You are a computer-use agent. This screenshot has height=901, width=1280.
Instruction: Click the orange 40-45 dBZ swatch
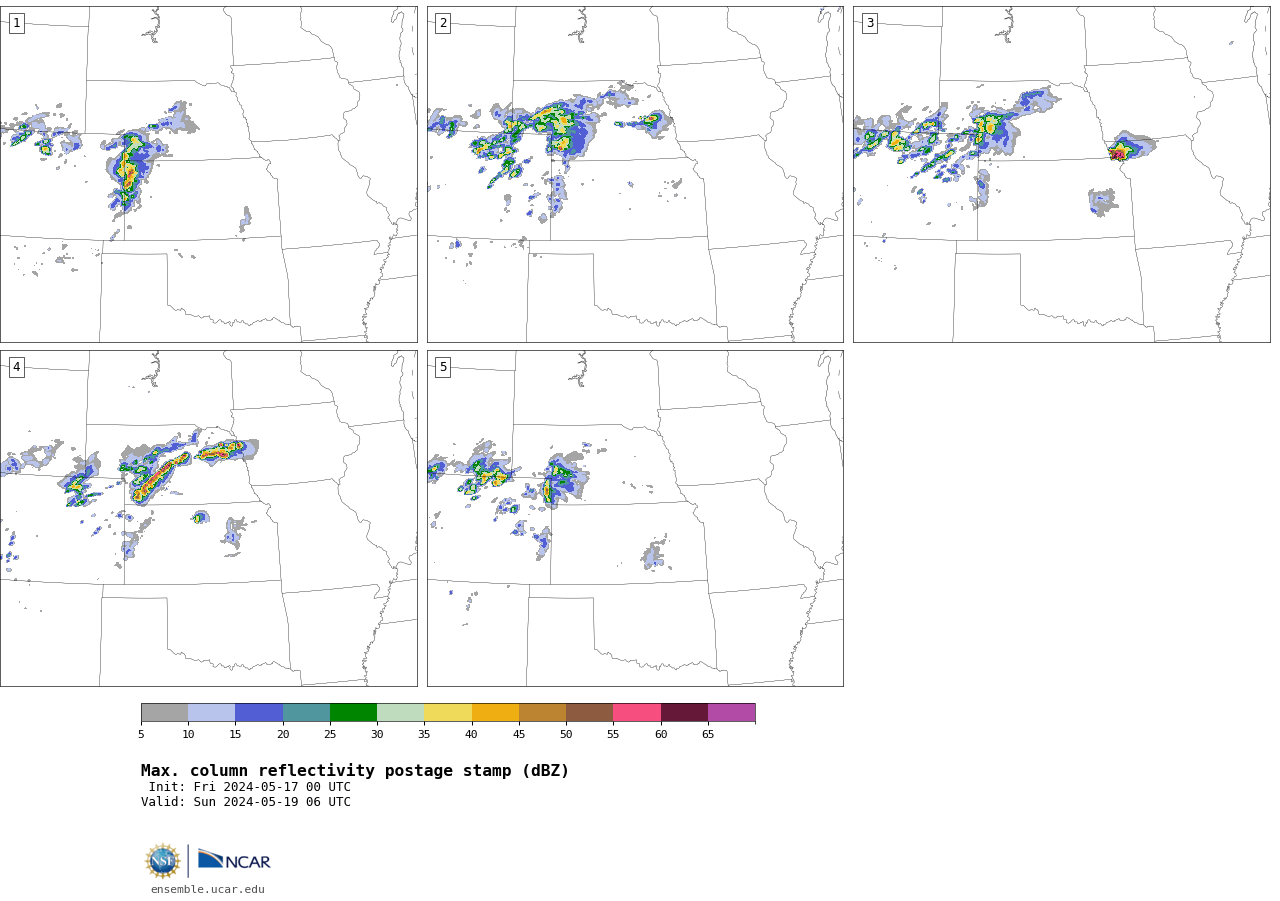coord(495,712)
